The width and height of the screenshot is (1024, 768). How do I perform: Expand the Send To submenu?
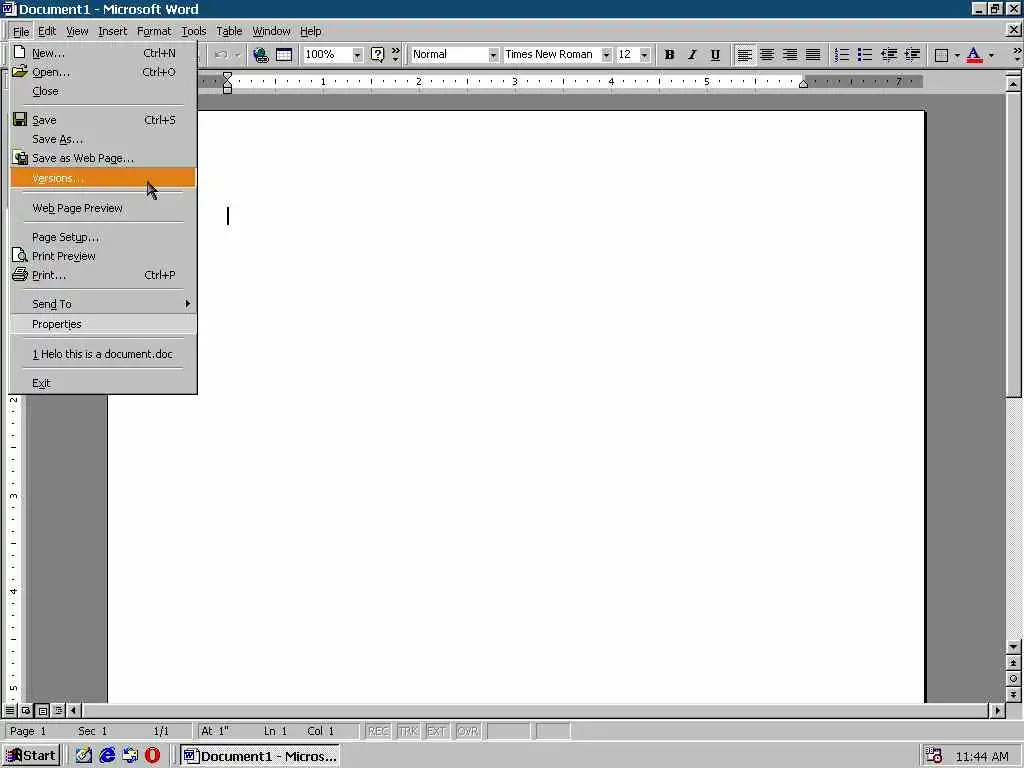[103, 304]
